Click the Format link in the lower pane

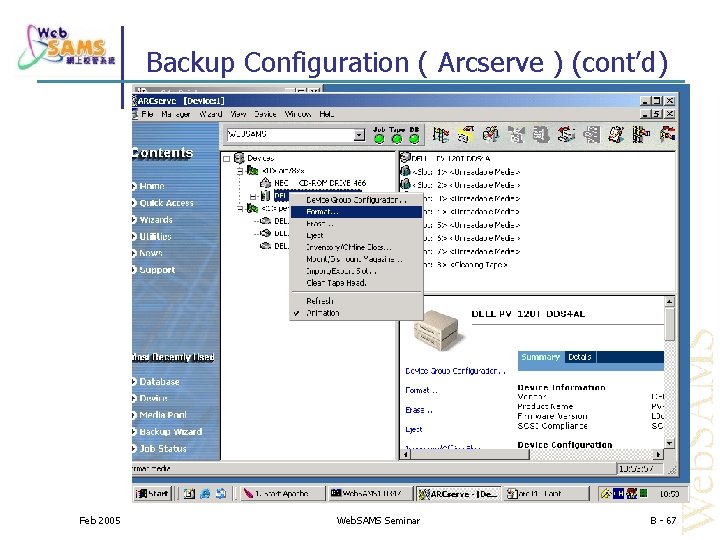point(421,390)
